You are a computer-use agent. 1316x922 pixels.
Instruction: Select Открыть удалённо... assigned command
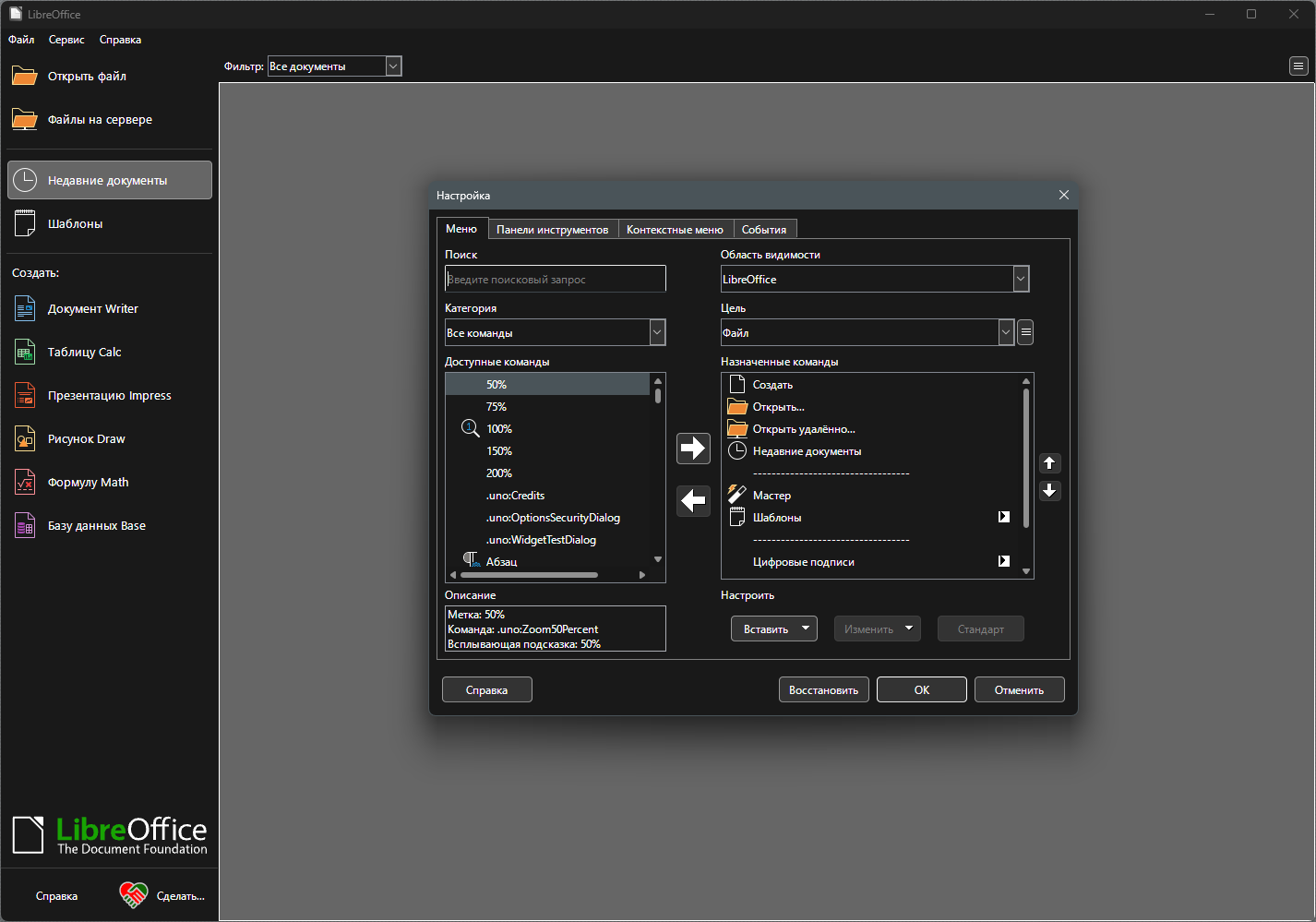(x=872, y=429)
